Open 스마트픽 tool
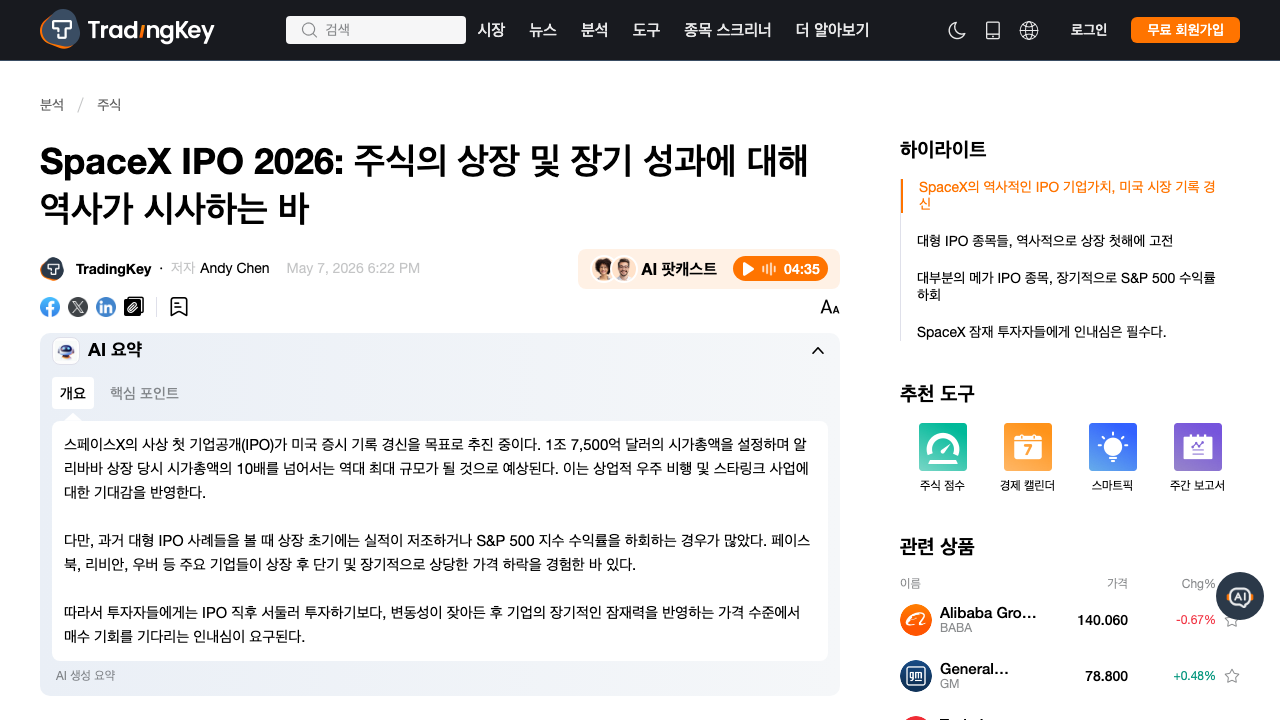 [x=1113, y=459]
